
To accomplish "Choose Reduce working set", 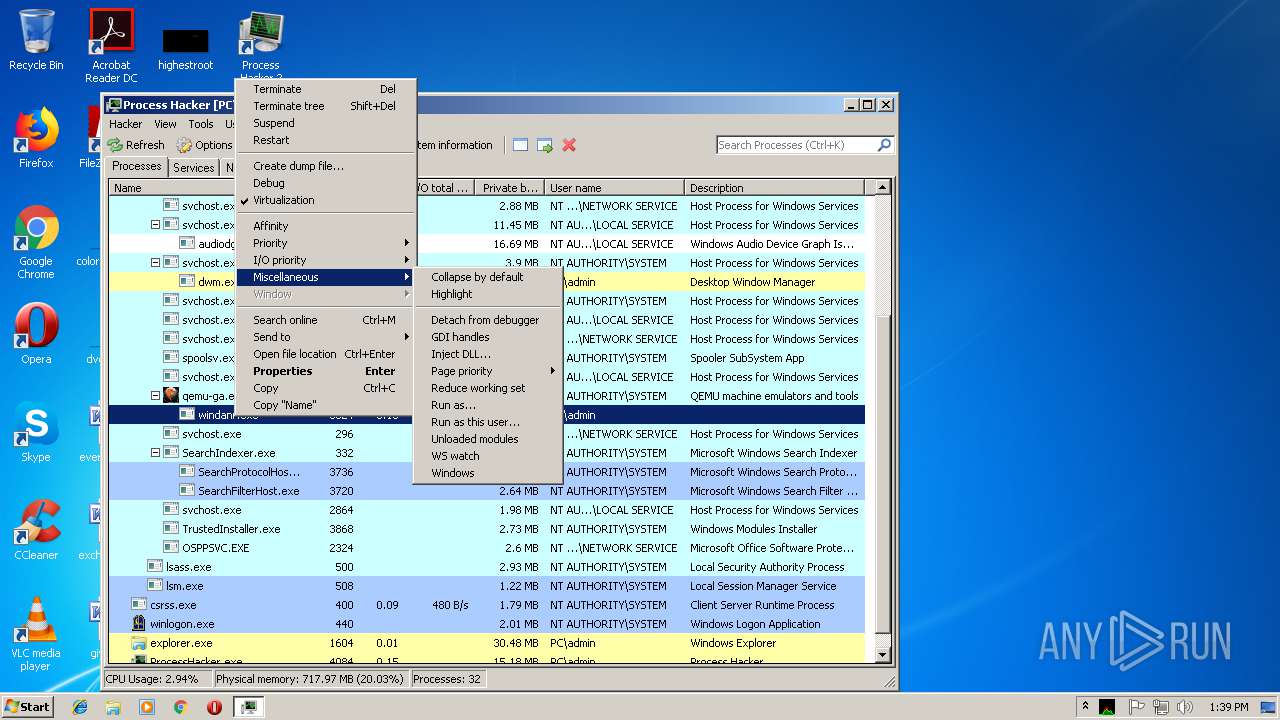I will pyautogui.click(x=488, y=388).
